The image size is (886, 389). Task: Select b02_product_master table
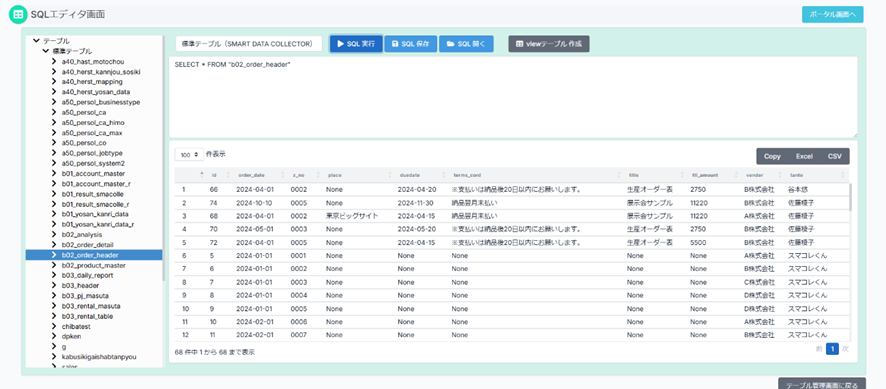pos(93,265)
